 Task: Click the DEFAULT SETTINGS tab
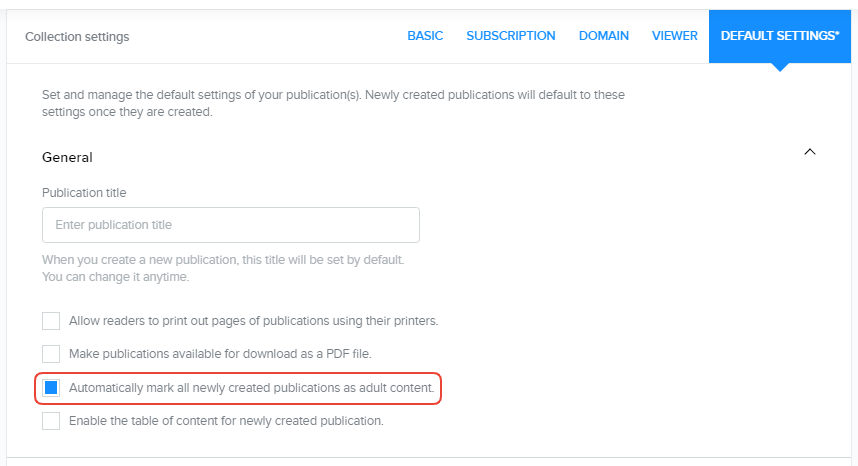click(x=781, y=36)
